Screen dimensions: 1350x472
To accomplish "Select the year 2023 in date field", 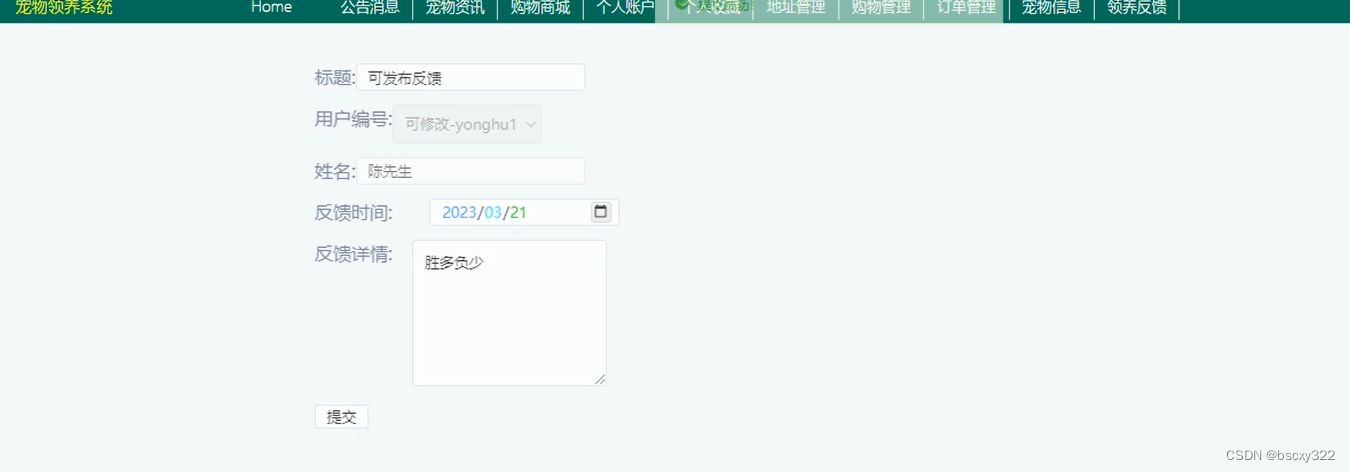I will [459, 212].
